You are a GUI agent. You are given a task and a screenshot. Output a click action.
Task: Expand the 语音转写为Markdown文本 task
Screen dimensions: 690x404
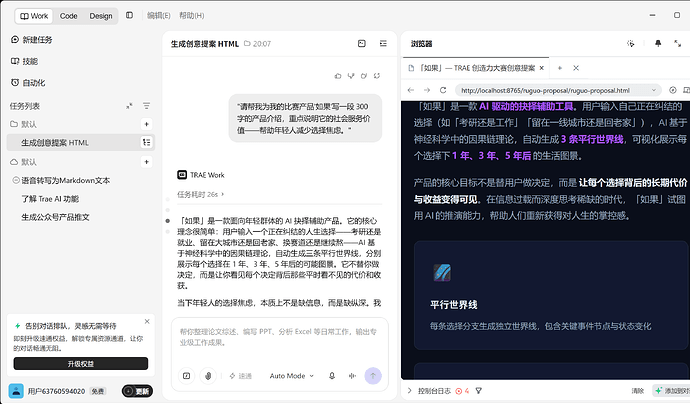tap(16, 180)
